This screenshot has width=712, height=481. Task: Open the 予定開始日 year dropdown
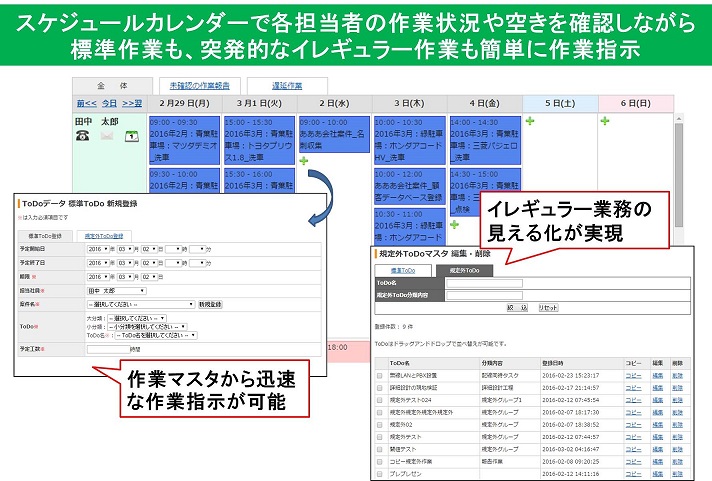tap(98, 249)
